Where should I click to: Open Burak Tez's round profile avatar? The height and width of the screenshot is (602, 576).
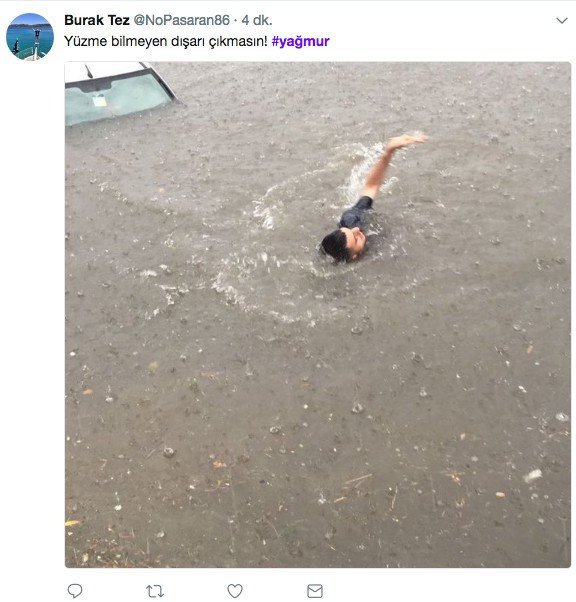[30, 36]
